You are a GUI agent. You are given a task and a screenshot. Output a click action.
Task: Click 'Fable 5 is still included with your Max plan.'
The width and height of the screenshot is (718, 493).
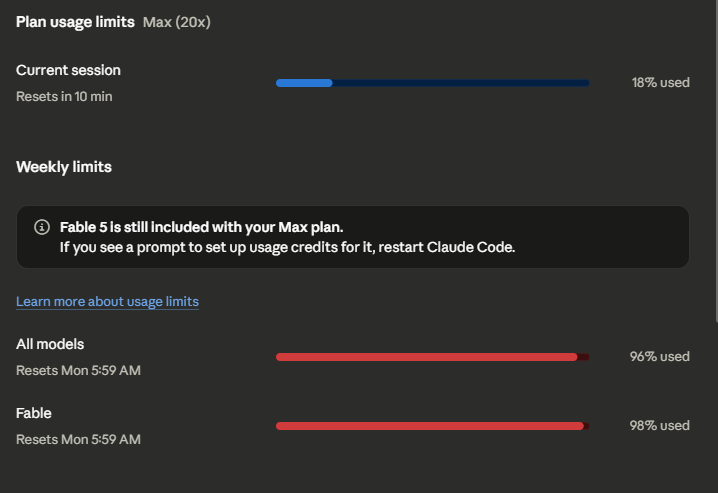[201, 227]
